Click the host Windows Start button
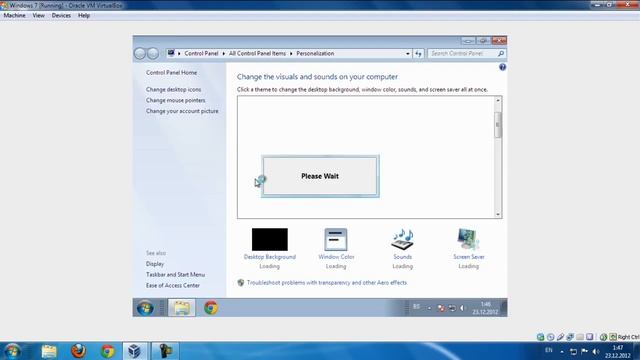This screenshot has width=640, height=360. pos(12,351)
